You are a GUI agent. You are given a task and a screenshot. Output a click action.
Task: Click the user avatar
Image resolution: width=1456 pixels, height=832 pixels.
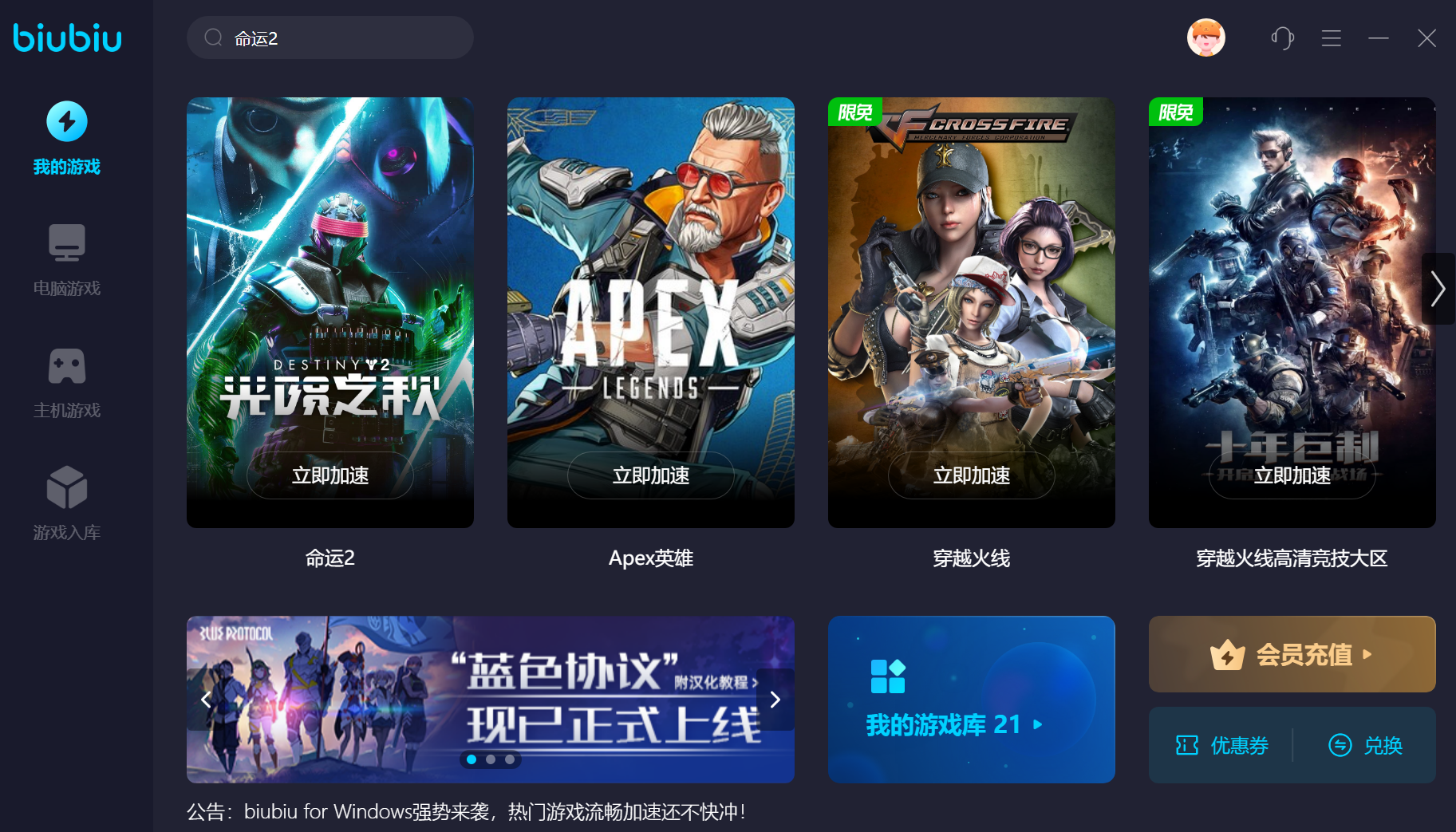point(1205,37)
